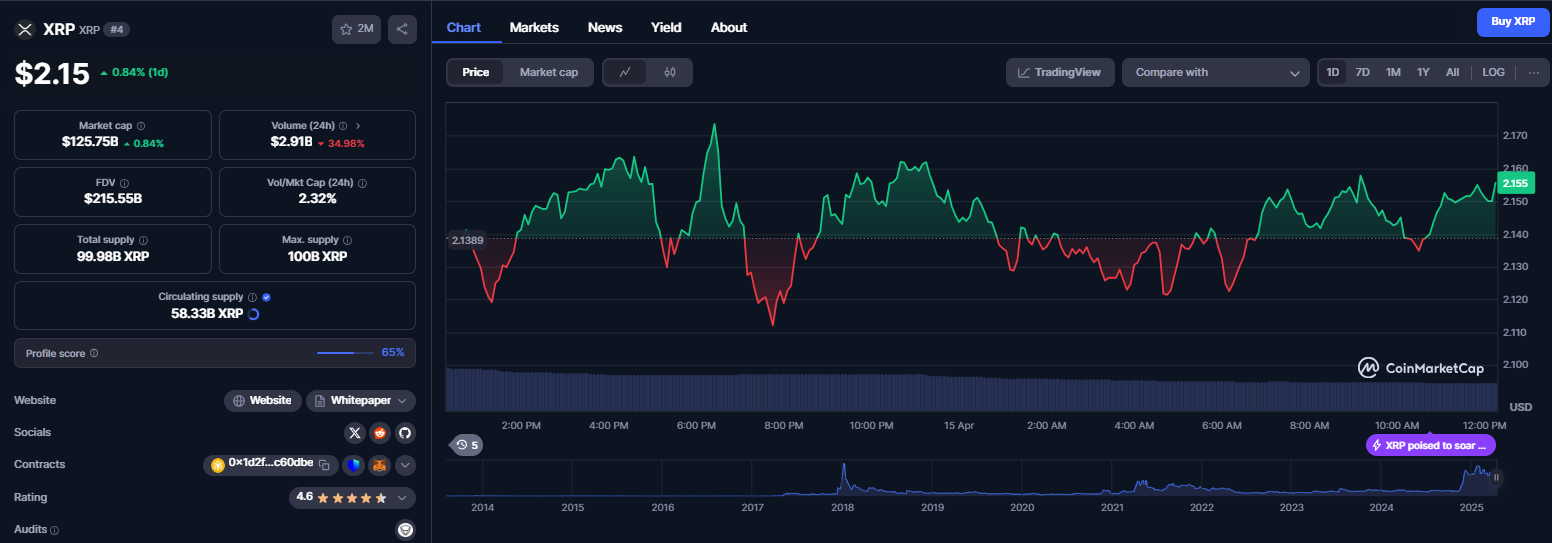
Task: Click the Circulating supply info icon
Action: [252, 297]
